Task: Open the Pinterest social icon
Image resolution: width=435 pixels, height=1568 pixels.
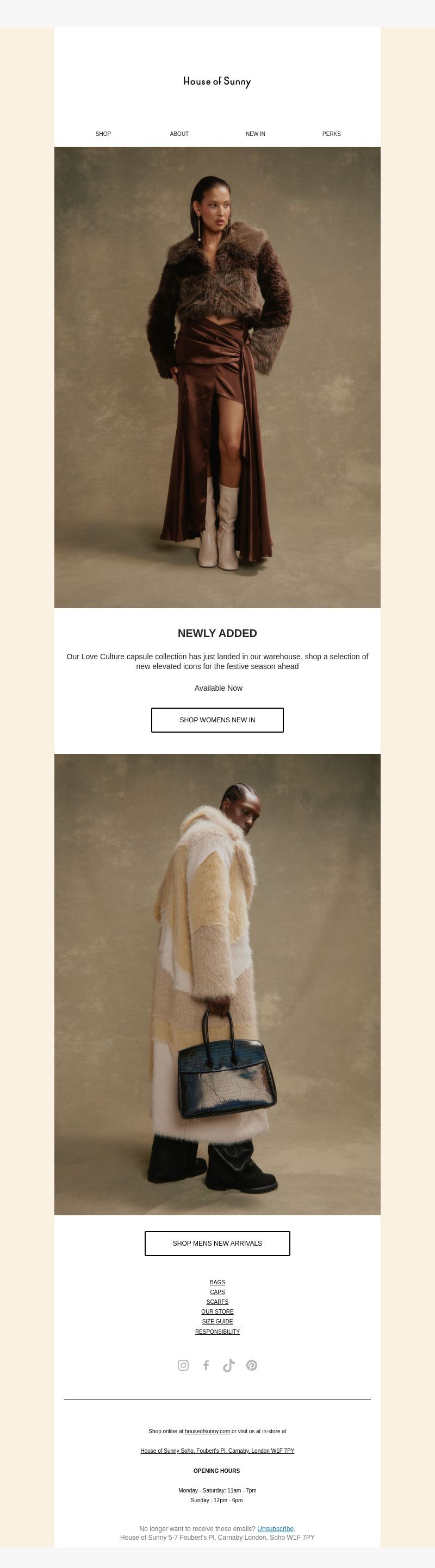Action: [252, 1365]
